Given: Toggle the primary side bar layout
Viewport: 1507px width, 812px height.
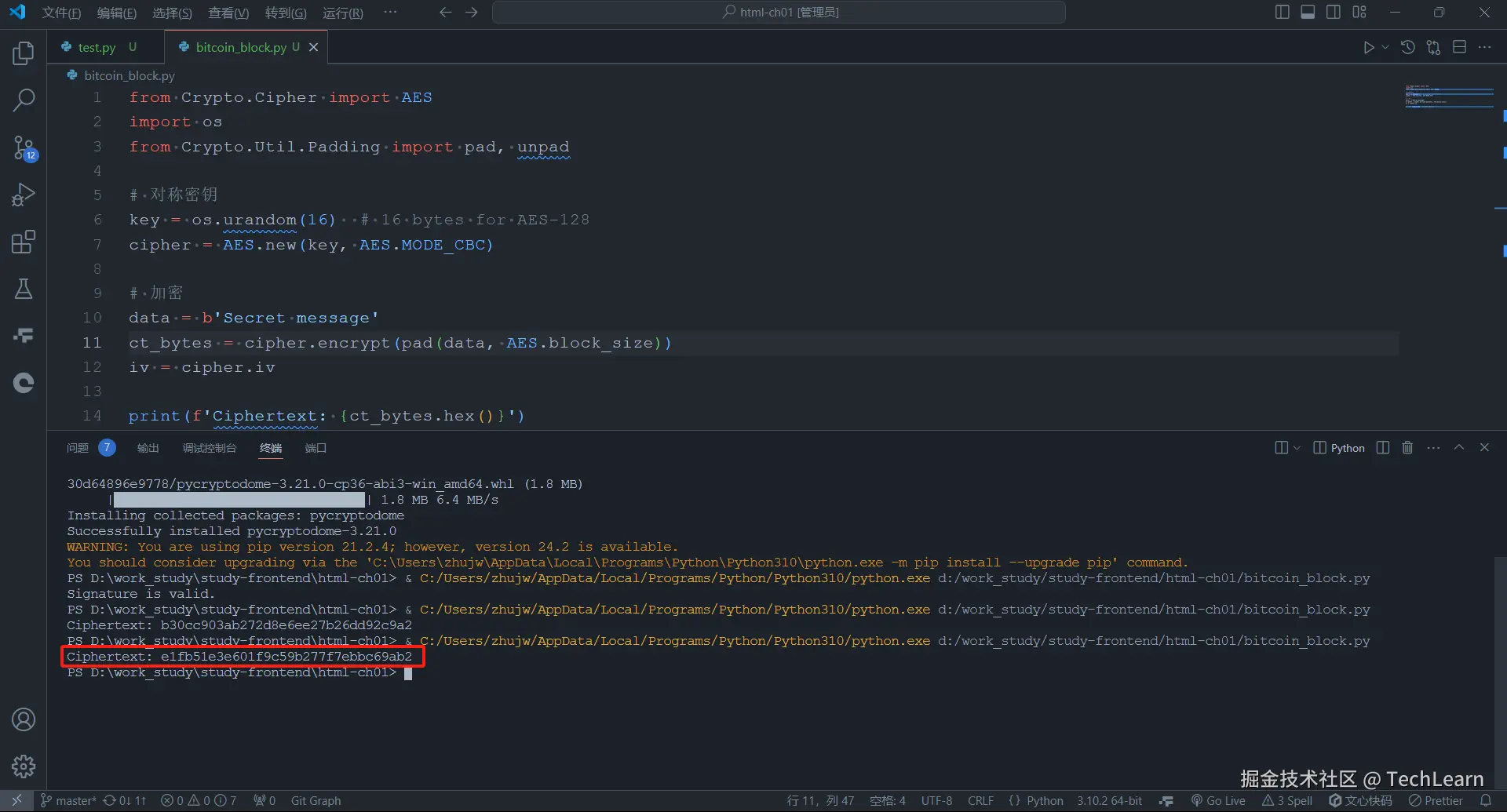Looking at the screenshot, I should pos(1283,13).
